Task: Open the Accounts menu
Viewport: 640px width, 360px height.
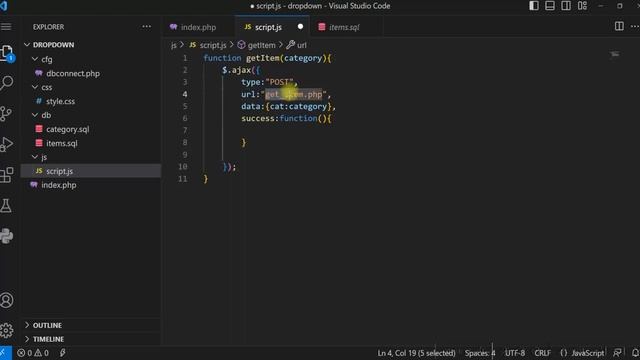Action: (7, 300)
